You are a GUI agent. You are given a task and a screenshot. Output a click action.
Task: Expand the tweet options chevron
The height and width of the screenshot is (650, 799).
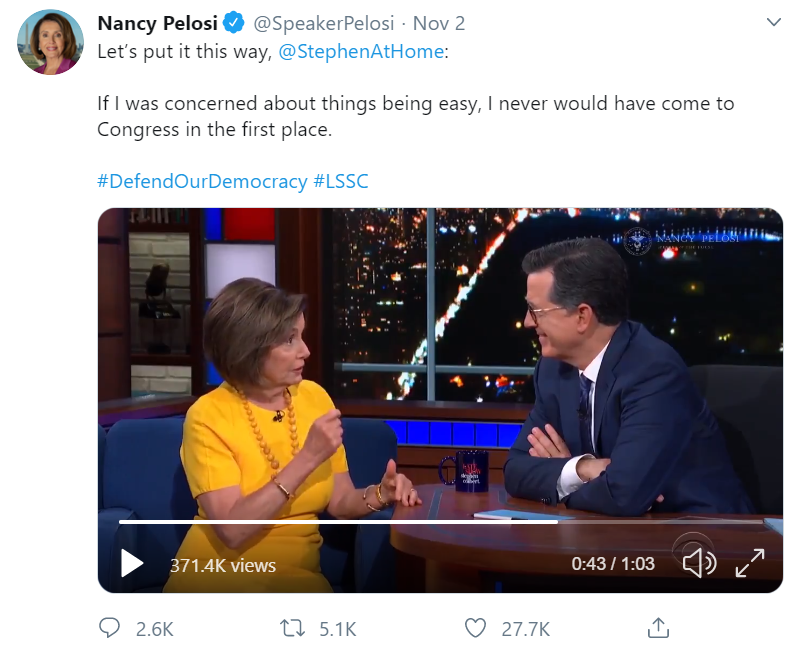(773, 22)
